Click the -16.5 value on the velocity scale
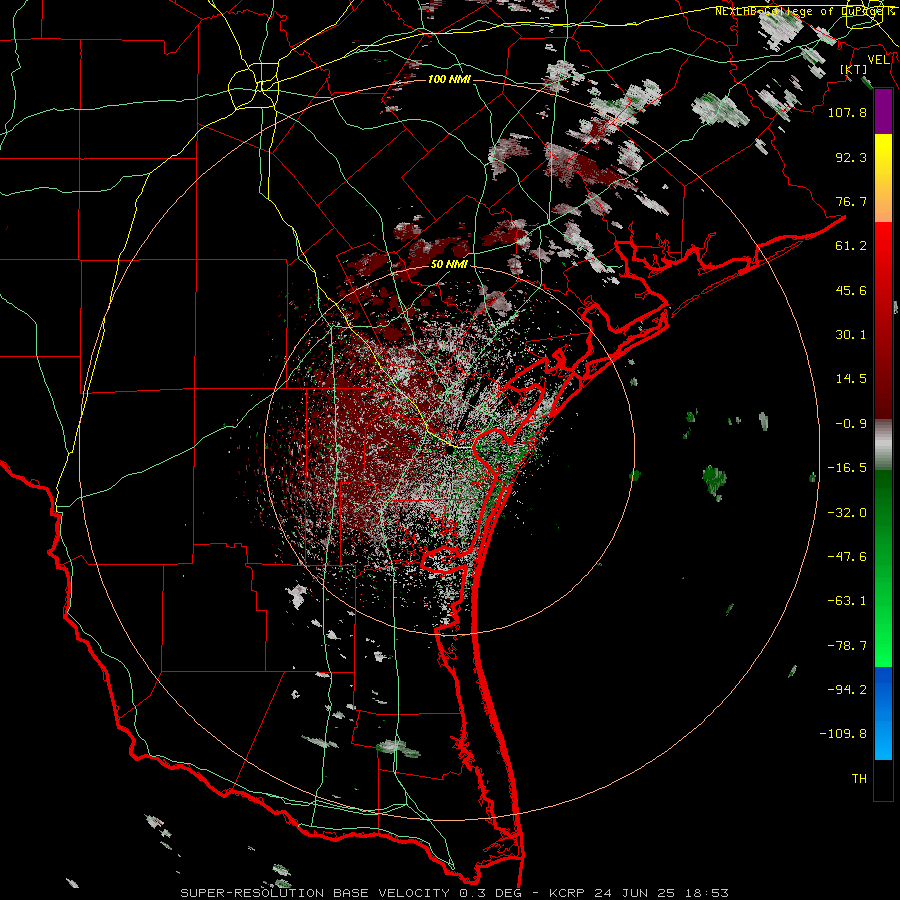Image resolution: width=900 pixels, height=900 pixels. point(847,468)
